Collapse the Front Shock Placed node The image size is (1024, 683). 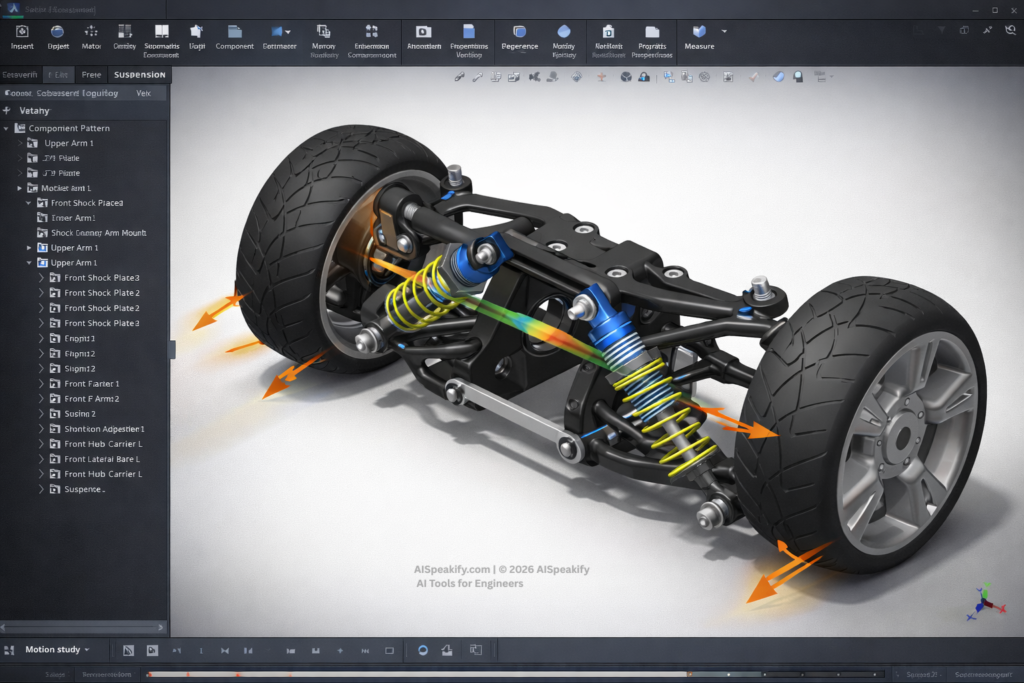coord(29,203)
